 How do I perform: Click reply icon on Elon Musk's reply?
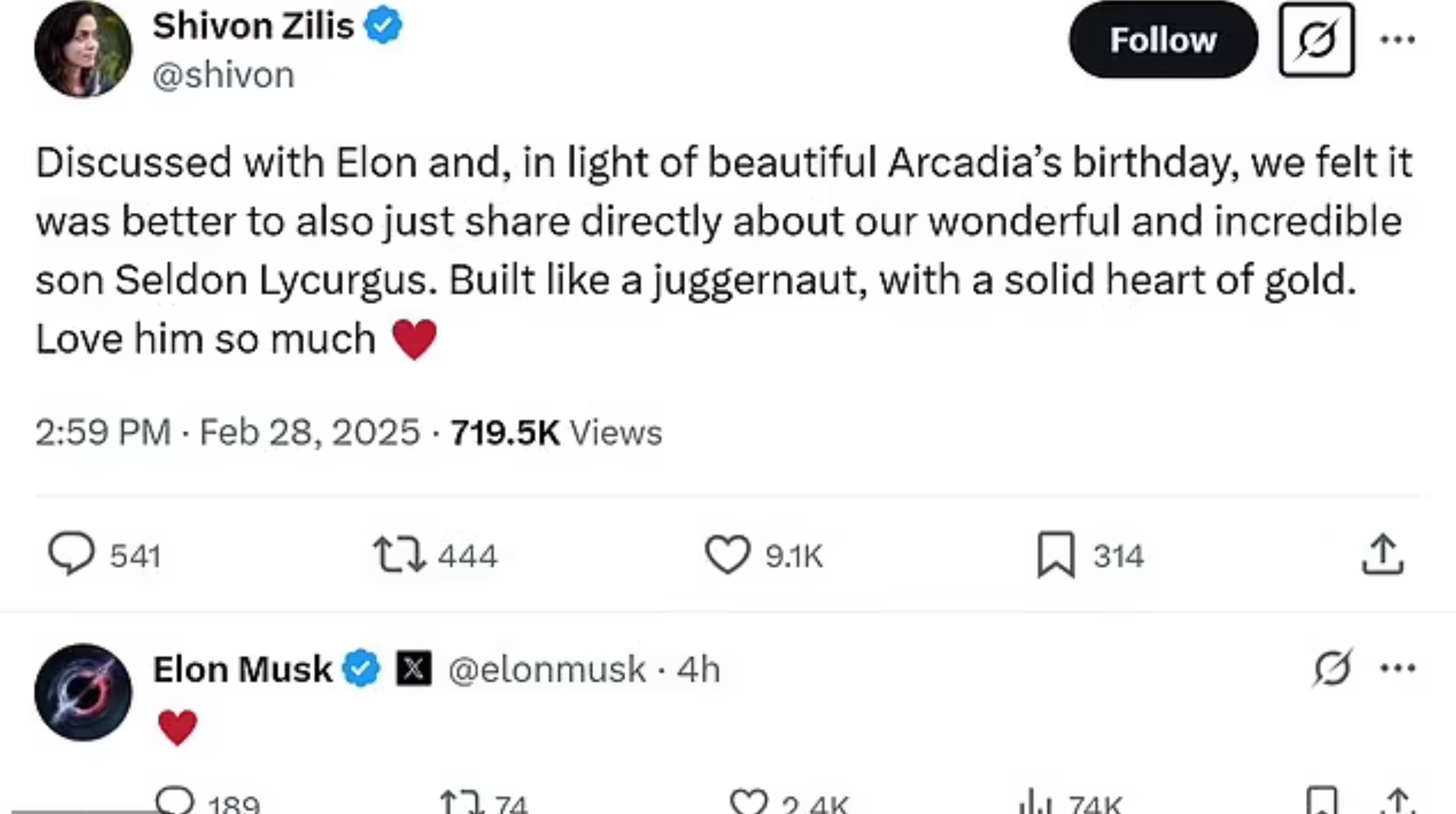(175, 801)
